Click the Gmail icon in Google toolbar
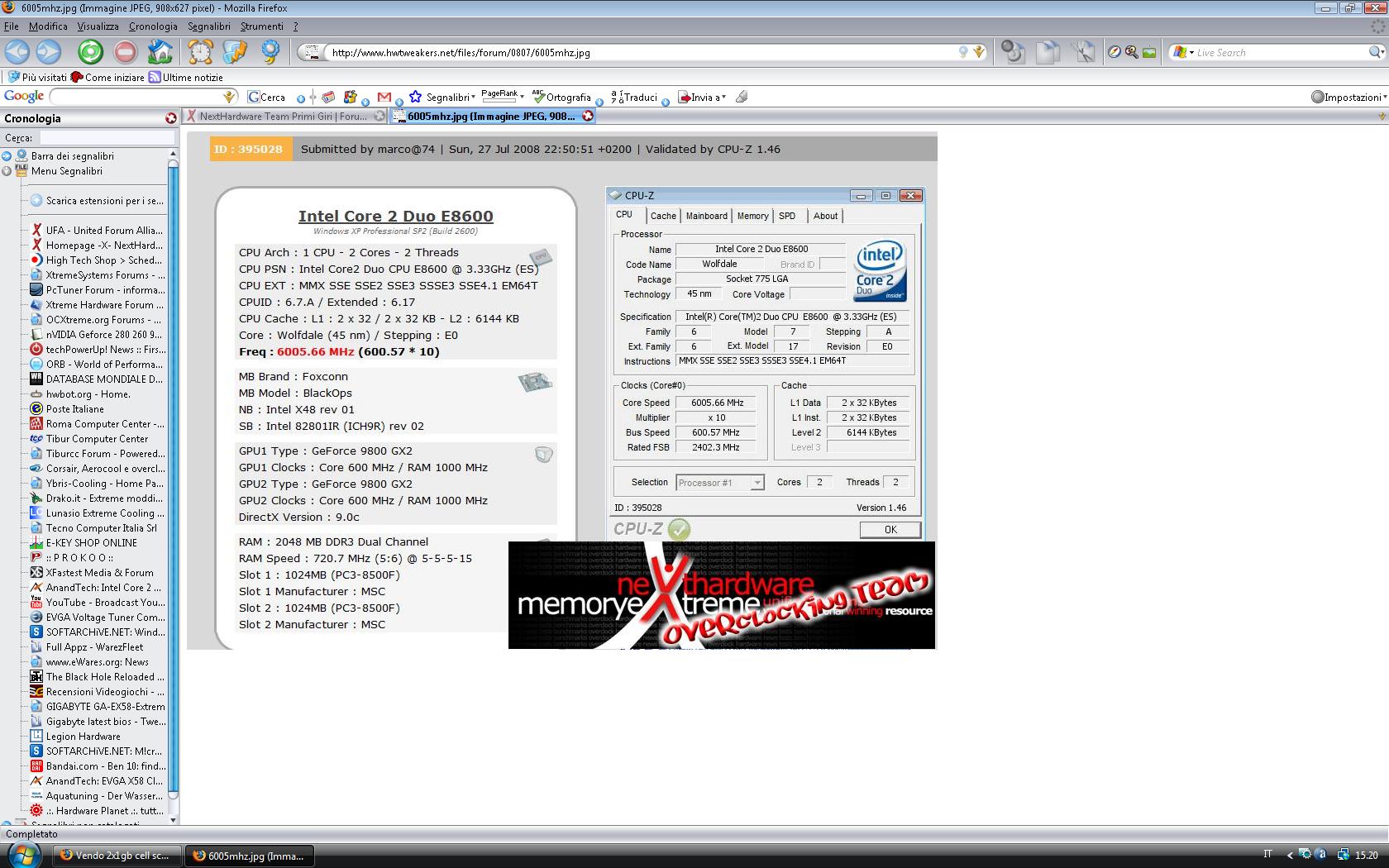 384,97
